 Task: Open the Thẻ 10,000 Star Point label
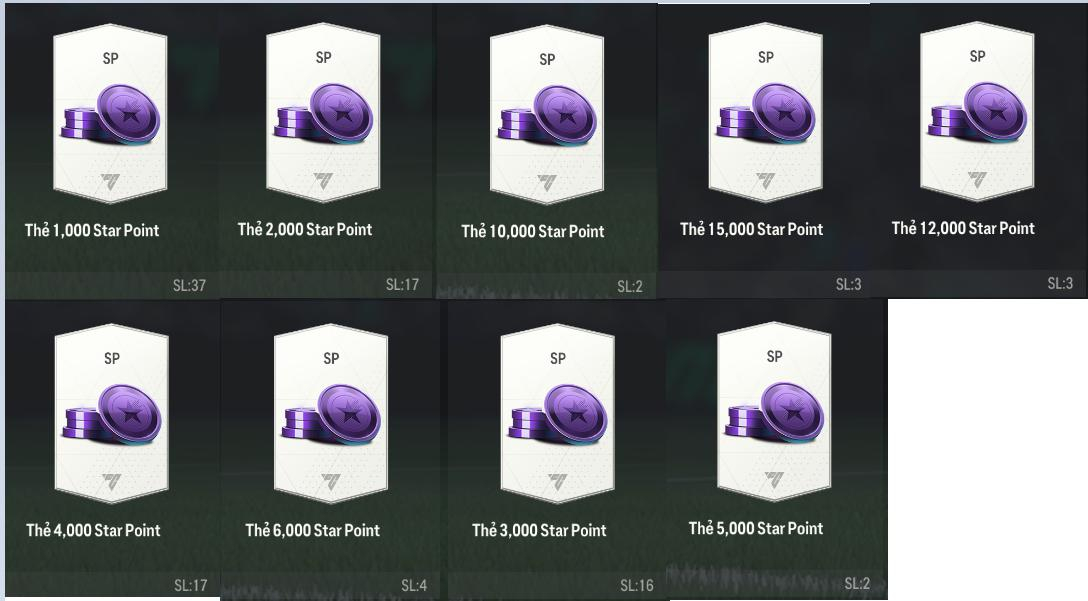[x=533, y=232]
